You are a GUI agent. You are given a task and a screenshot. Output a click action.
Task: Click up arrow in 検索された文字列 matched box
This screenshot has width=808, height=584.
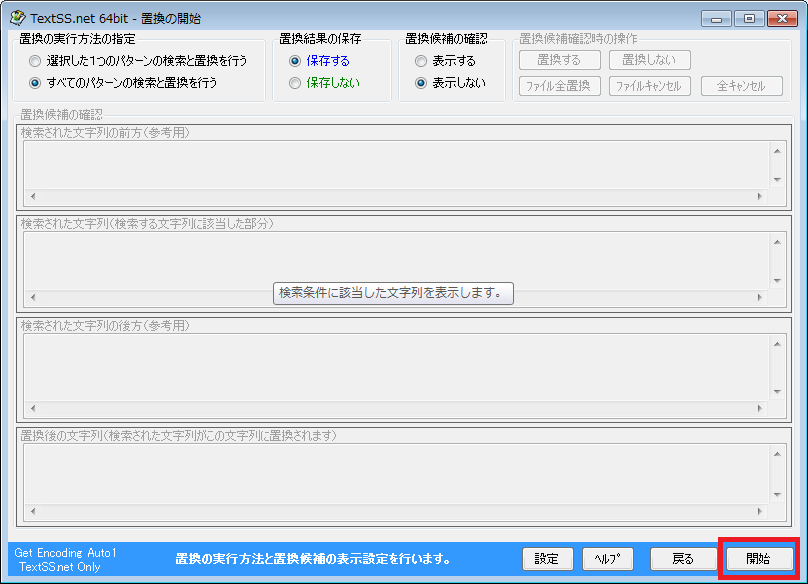pos(777,242)
